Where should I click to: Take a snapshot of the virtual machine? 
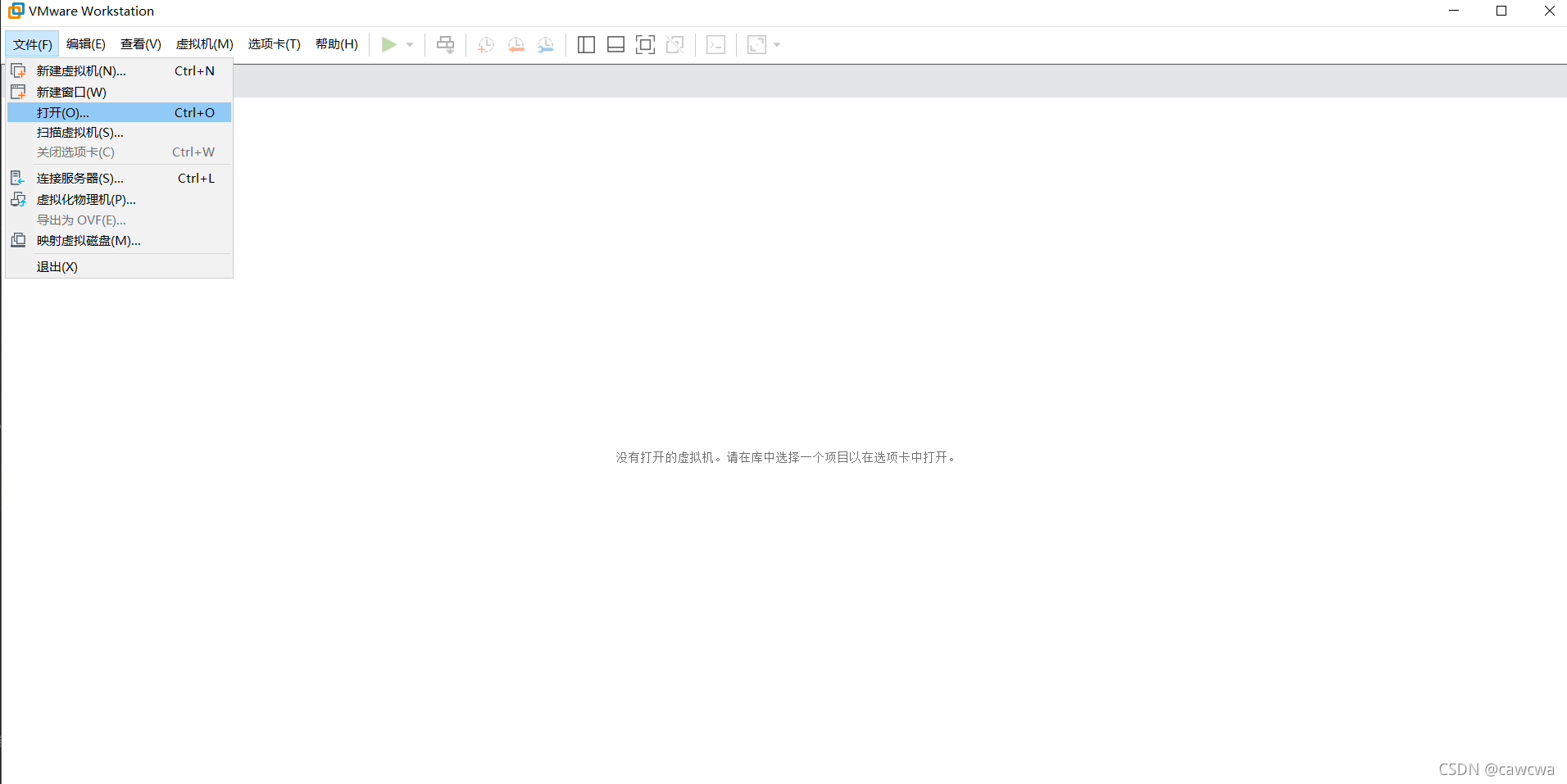485,44
